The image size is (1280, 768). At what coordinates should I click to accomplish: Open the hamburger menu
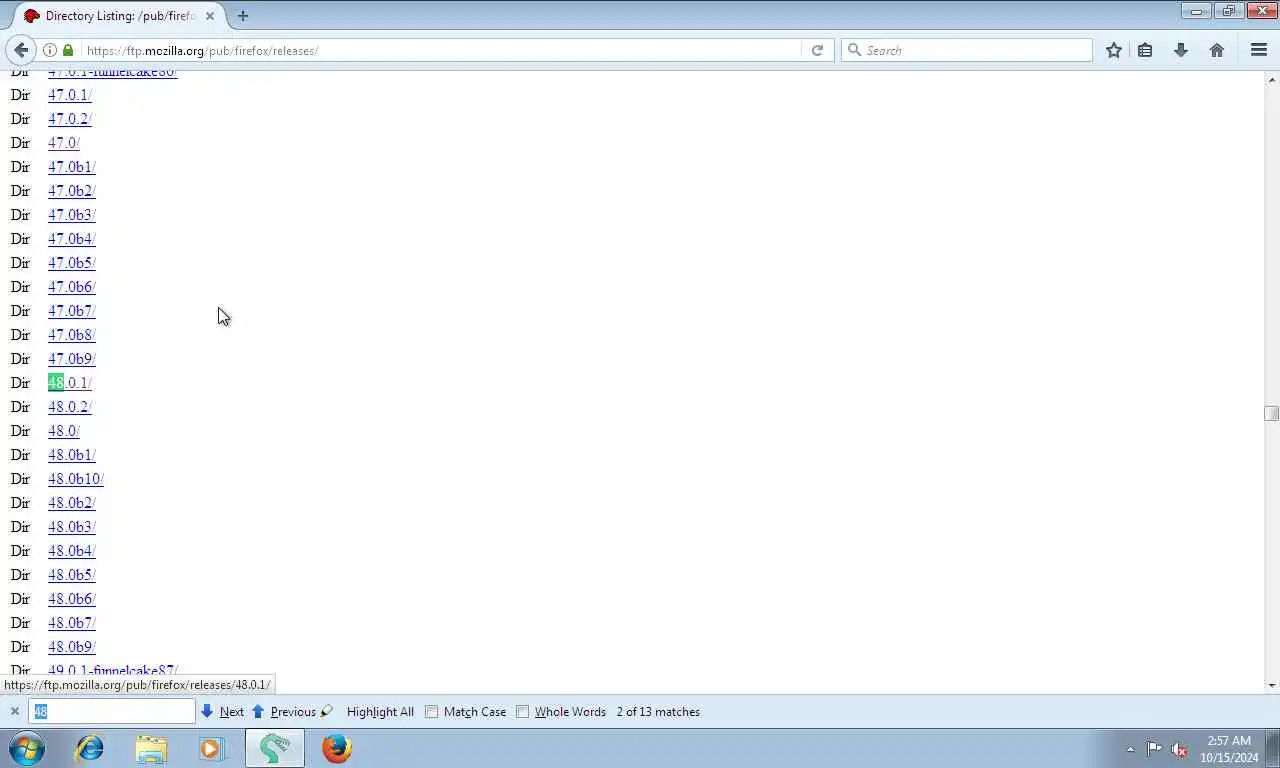click(x=1259, y=50)
